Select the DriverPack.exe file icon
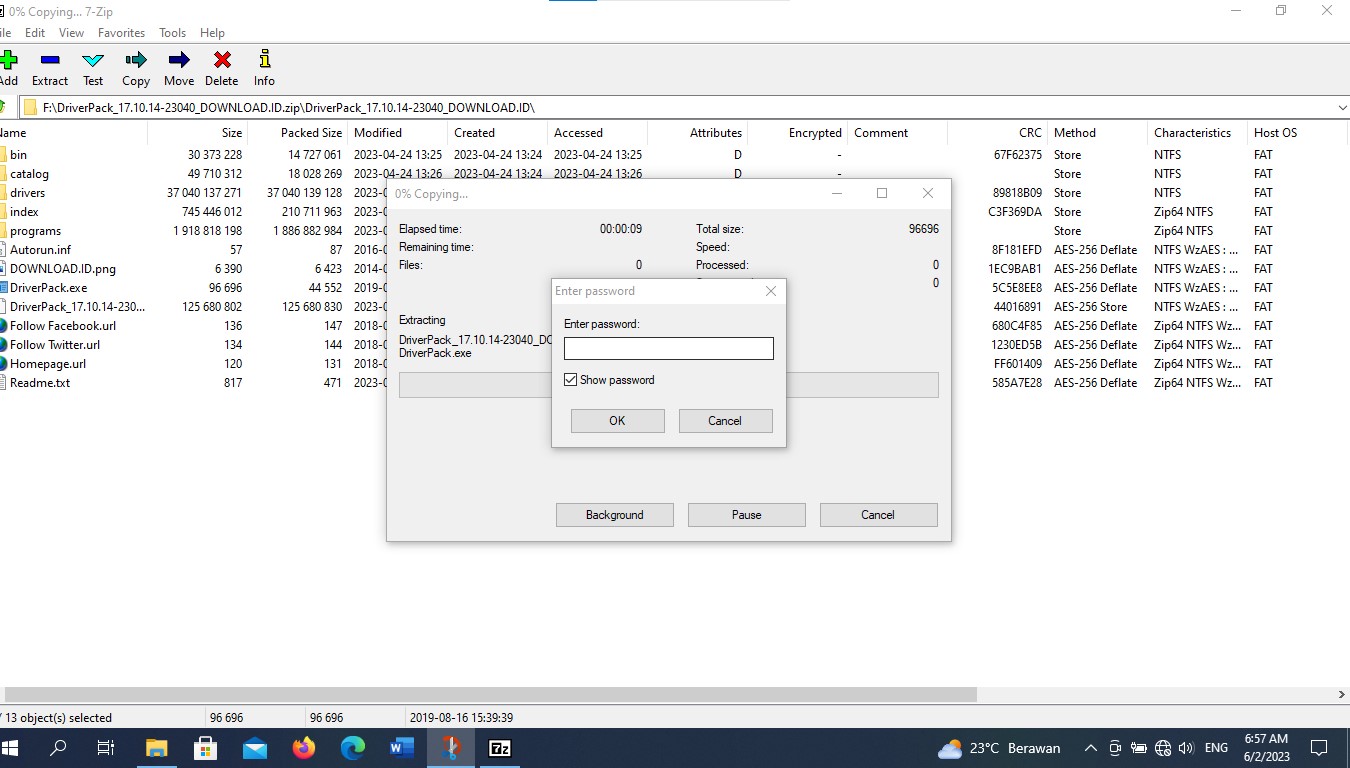The image size is (1350, 768). coord(3,288)
